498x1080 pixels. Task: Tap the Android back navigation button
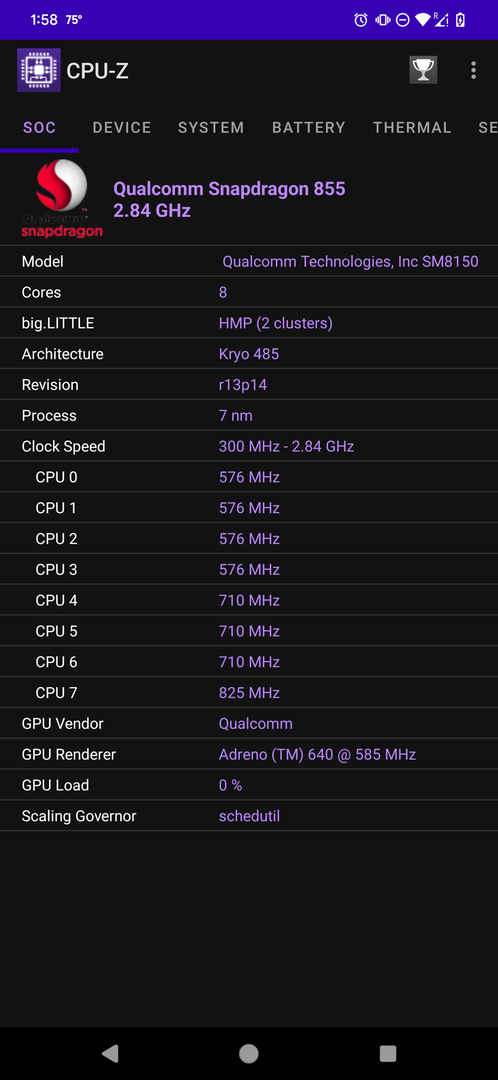point(110,1053)
